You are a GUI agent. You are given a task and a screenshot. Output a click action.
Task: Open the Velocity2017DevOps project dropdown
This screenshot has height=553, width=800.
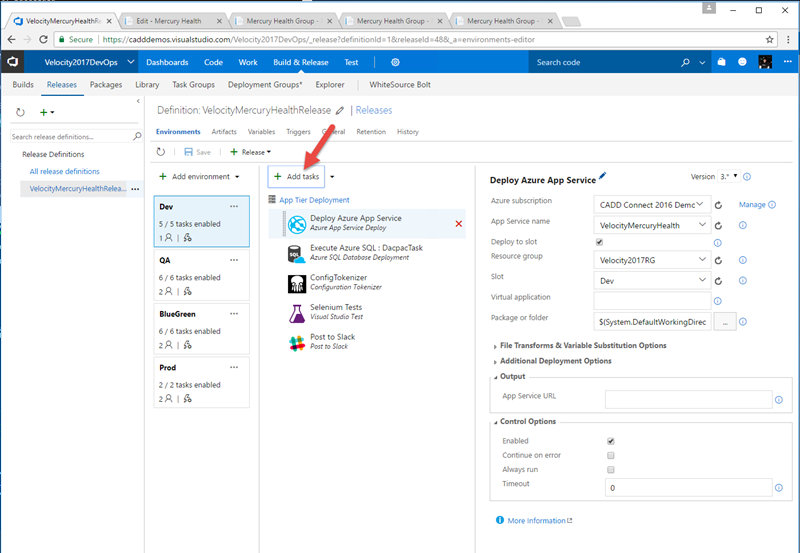pos(131,62)
